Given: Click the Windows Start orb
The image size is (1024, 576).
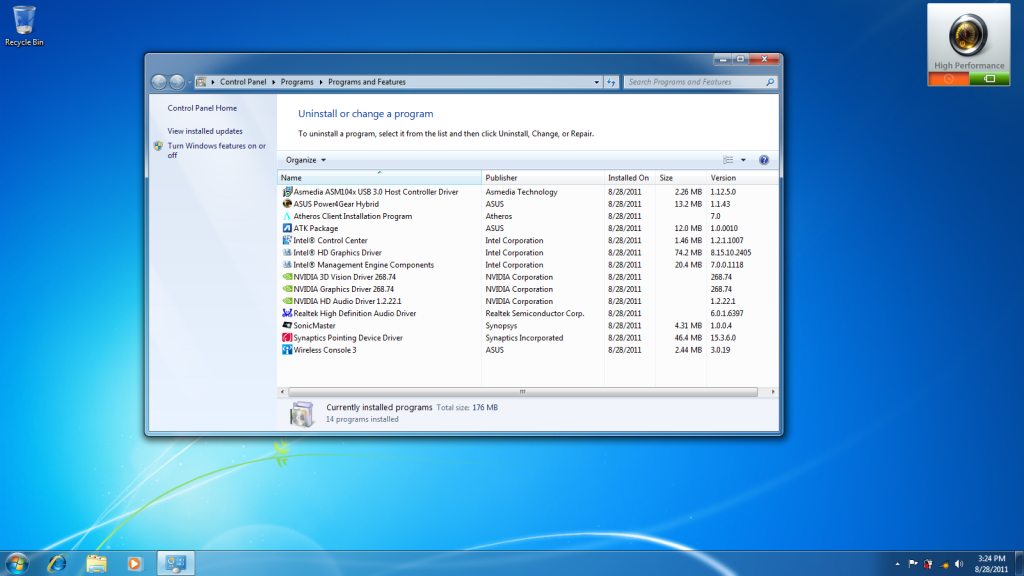Looking at the screenshot, I should tap(18, 563).
